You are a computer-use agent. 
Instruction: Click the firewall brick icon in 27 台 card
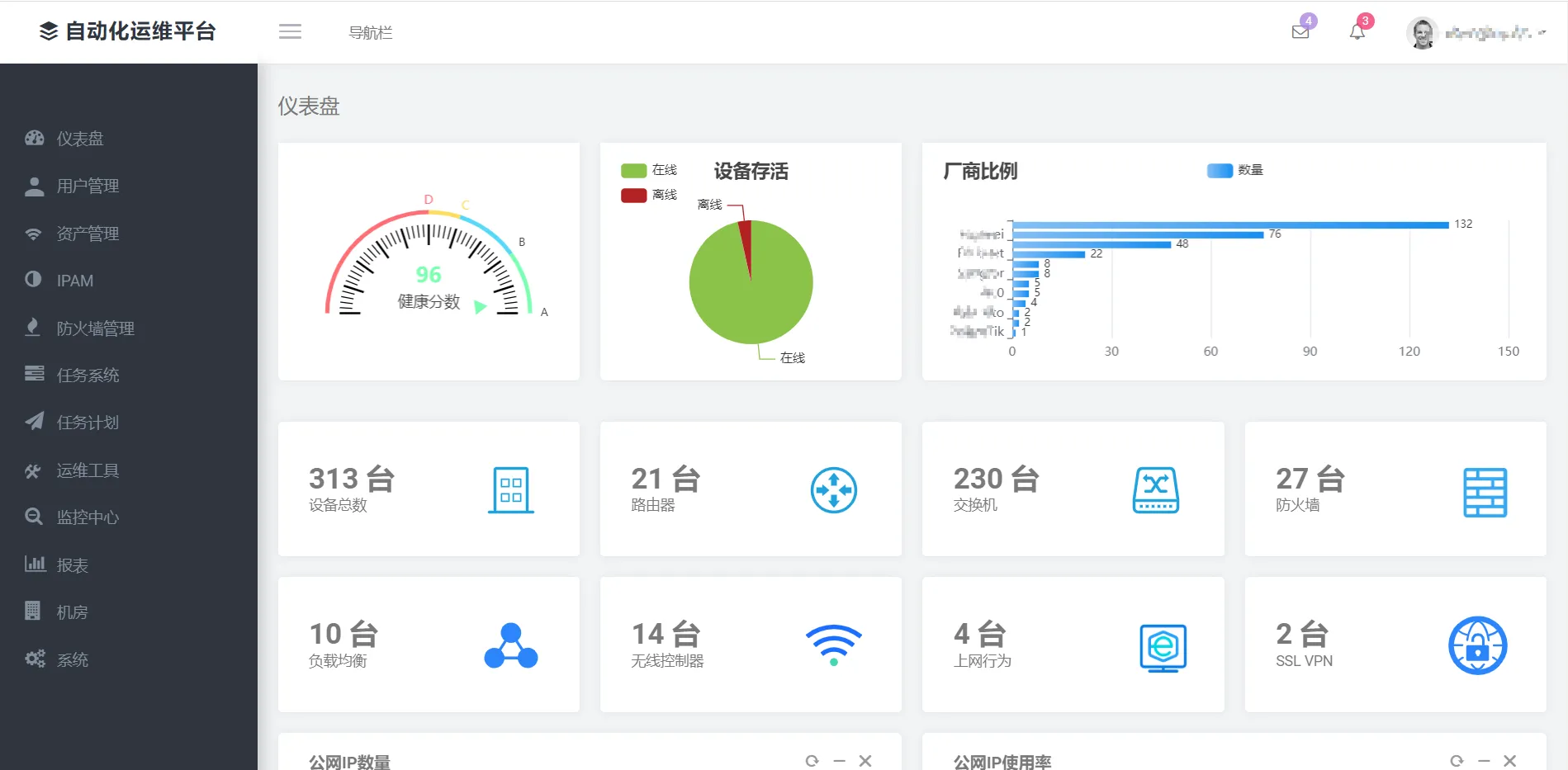pyautogui.click(x=1485, y=492)
